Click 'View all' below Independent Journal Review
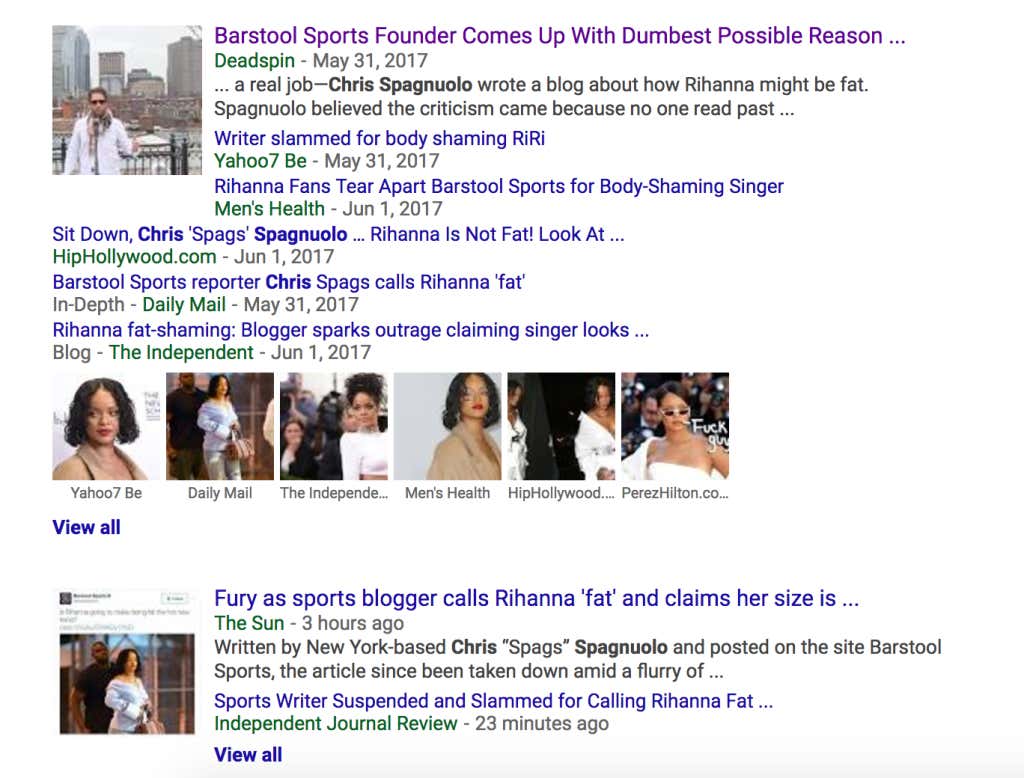This screenshot has height=778, width=1024. [248, 754]
